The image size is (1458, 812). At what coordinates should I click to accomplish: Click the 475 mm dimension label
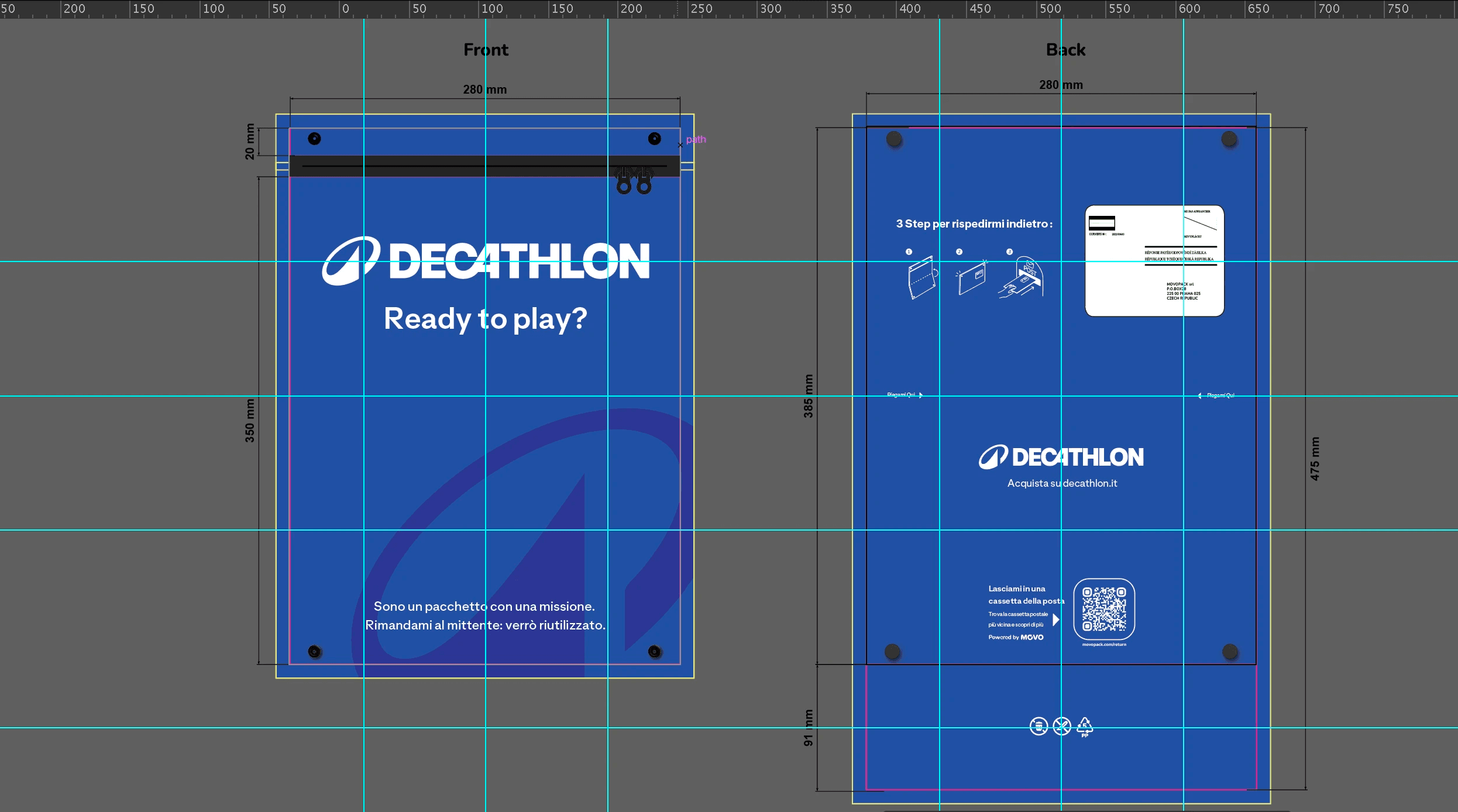1315,459
